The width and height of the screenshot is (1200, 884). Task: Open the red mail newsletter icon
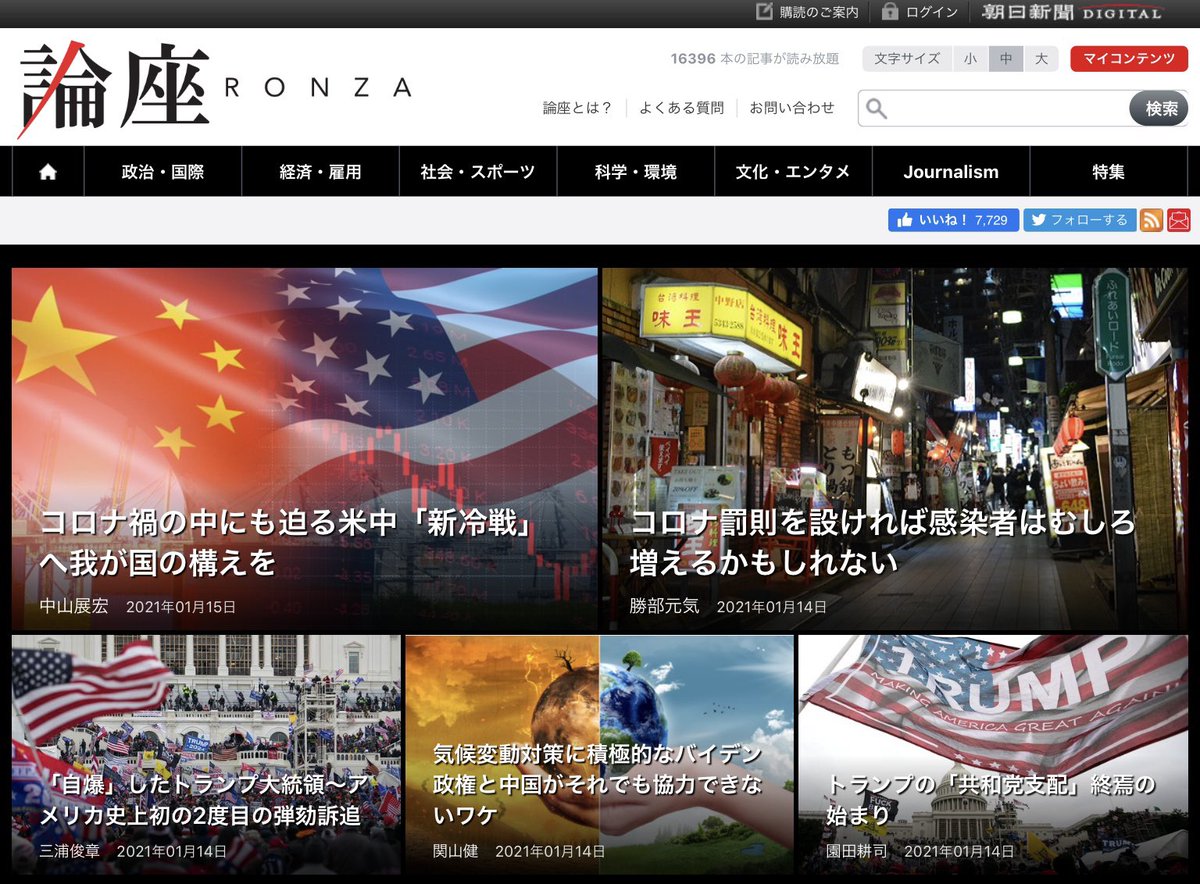point(1179,221)
